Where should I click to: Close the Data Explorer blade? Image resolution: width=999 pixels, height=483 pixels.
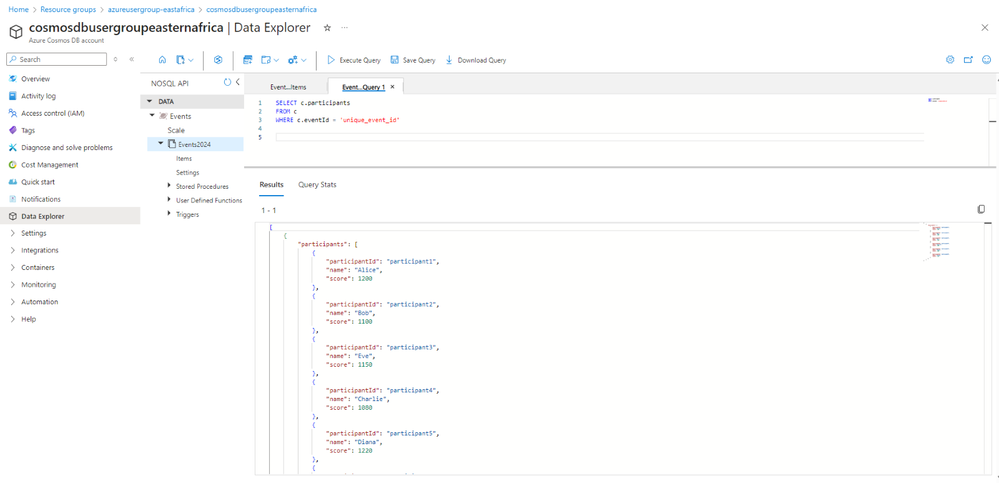click(985, 27)
